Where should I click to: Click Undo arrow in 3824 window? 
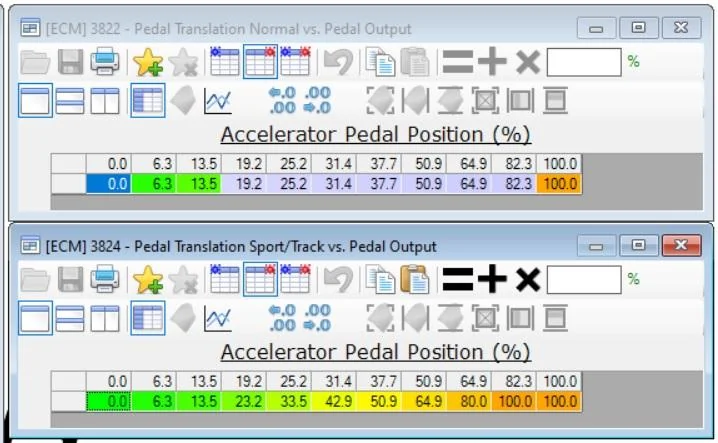(338, 279)
